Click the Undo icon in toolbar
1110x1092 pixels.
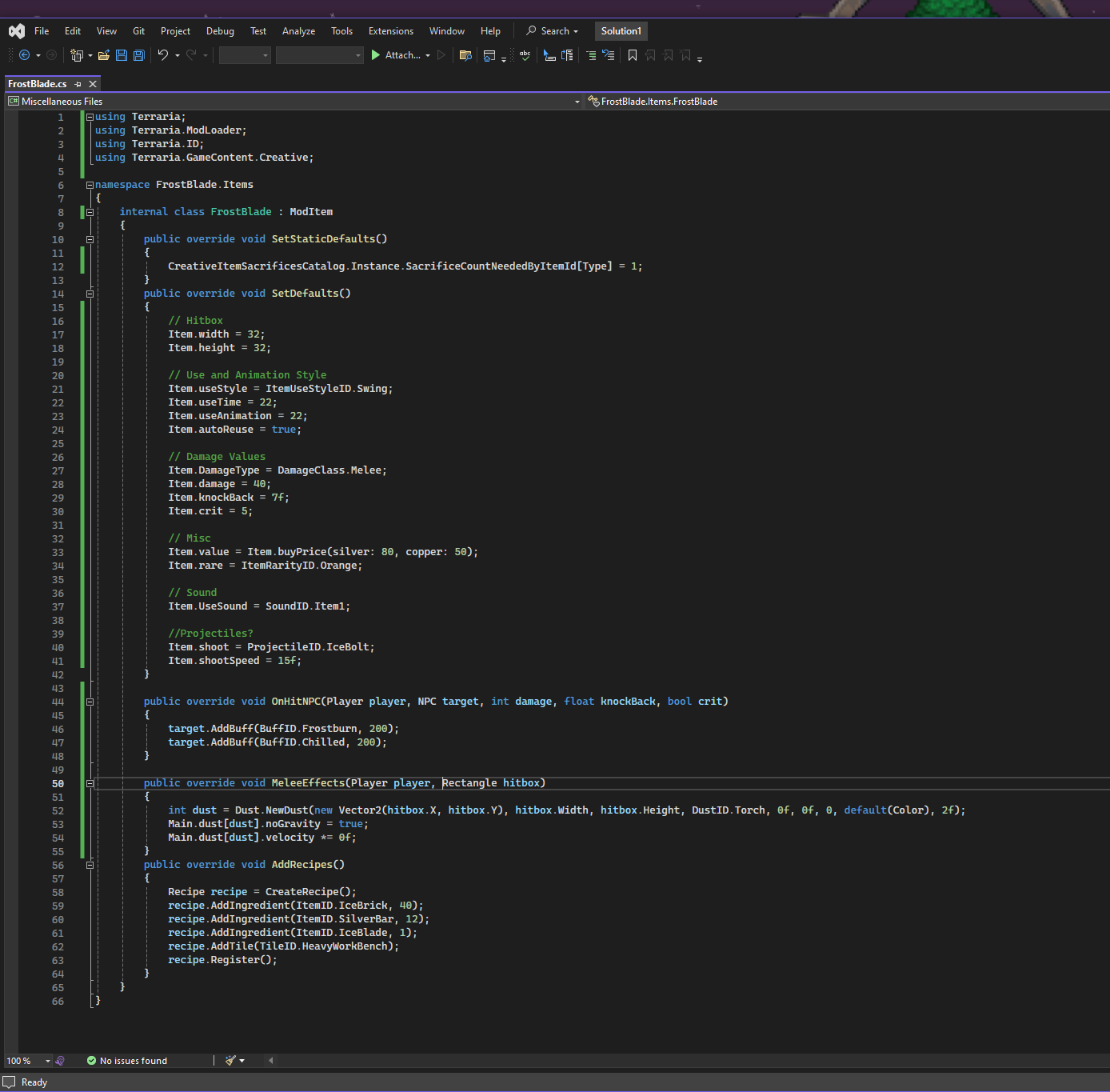[163, 55]
